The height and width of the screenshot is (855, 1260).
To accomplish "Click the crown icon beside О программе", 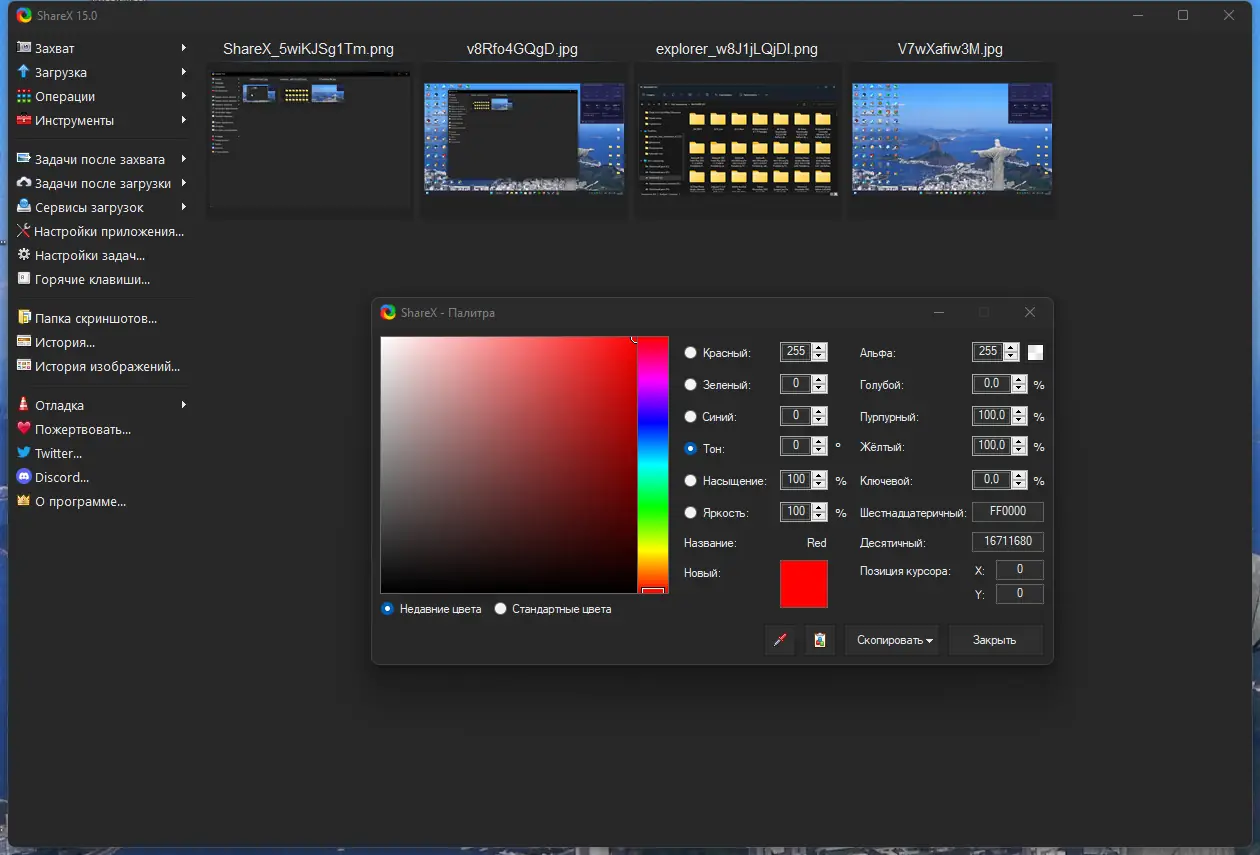I will tap(24, 501).
